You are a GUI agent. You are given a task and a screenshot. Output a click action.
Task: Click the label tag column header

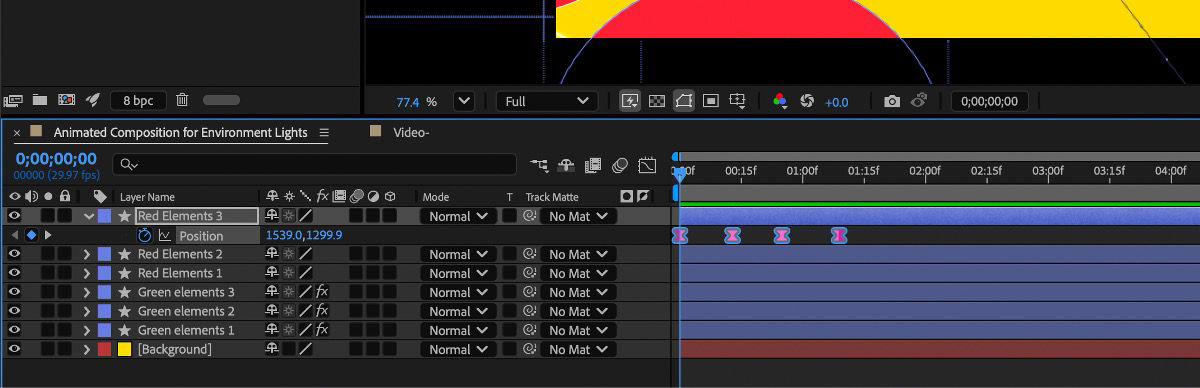click(100, 197)
